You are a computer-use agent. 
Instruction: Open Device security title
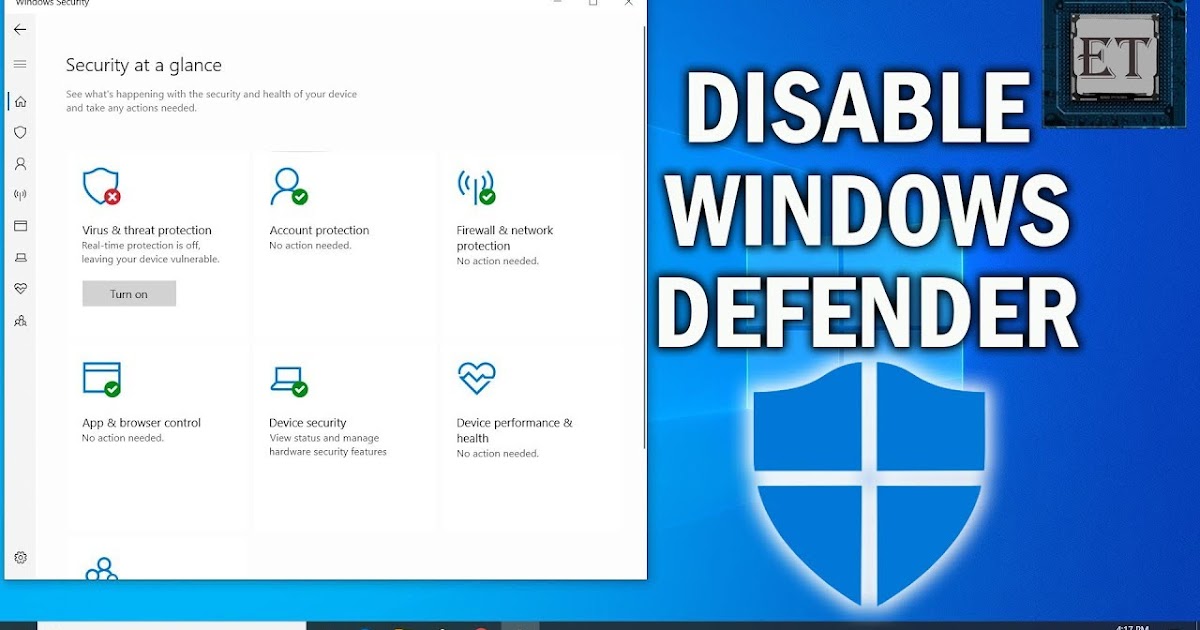(308, 423)
